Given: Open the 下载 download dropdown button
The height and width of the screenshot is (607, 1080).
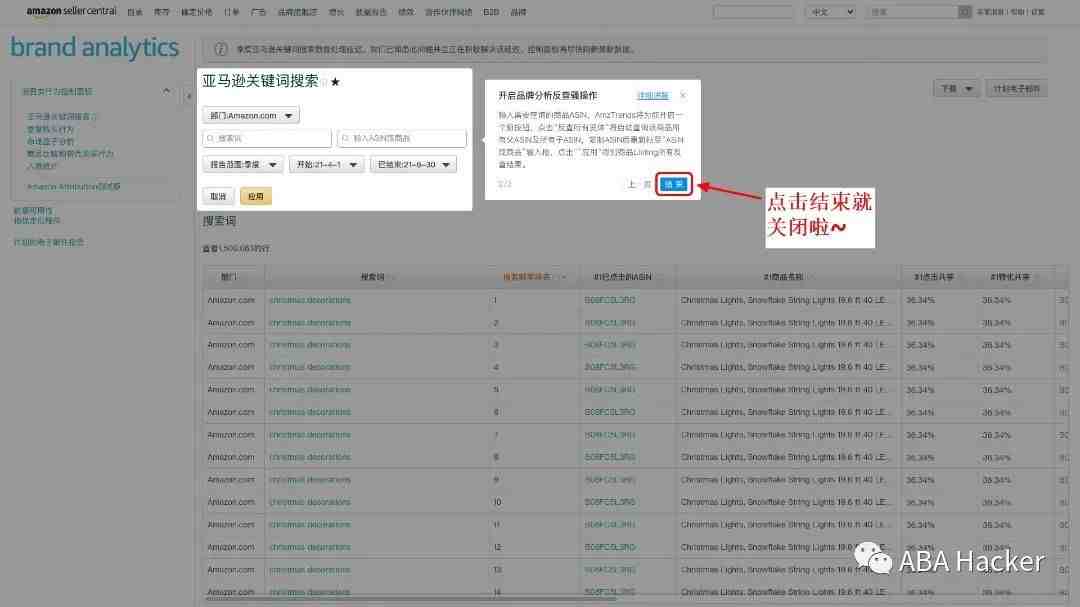Looking at the screenshot, I should pyautogui.click(x=956, y=89).
